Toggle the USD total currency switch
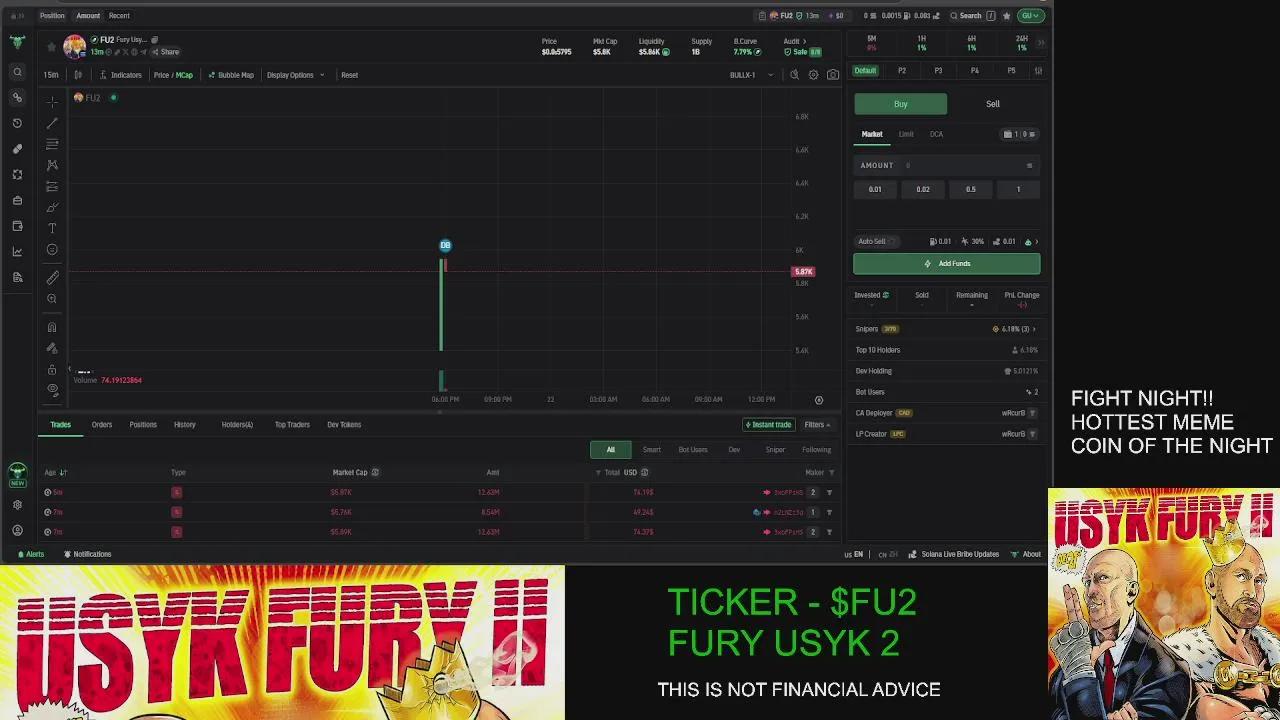This screenshot has width=1280, height=720. click(x=644, y=472)
